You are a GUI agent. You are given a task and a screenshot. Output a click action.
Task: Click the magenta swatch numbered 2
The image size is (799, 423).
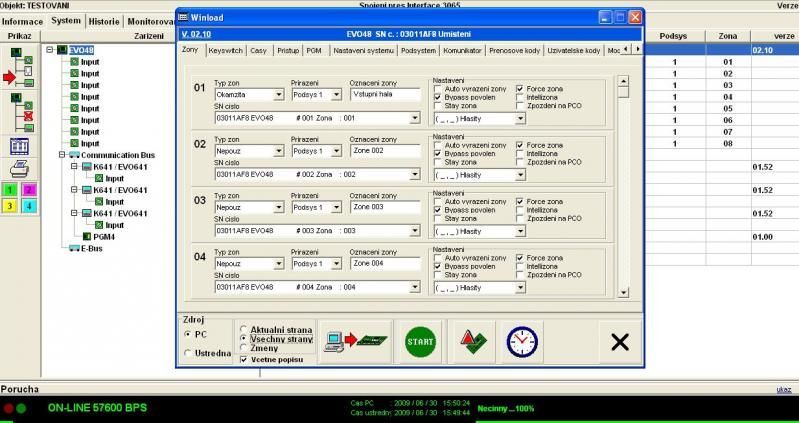[x=29, y=188]
